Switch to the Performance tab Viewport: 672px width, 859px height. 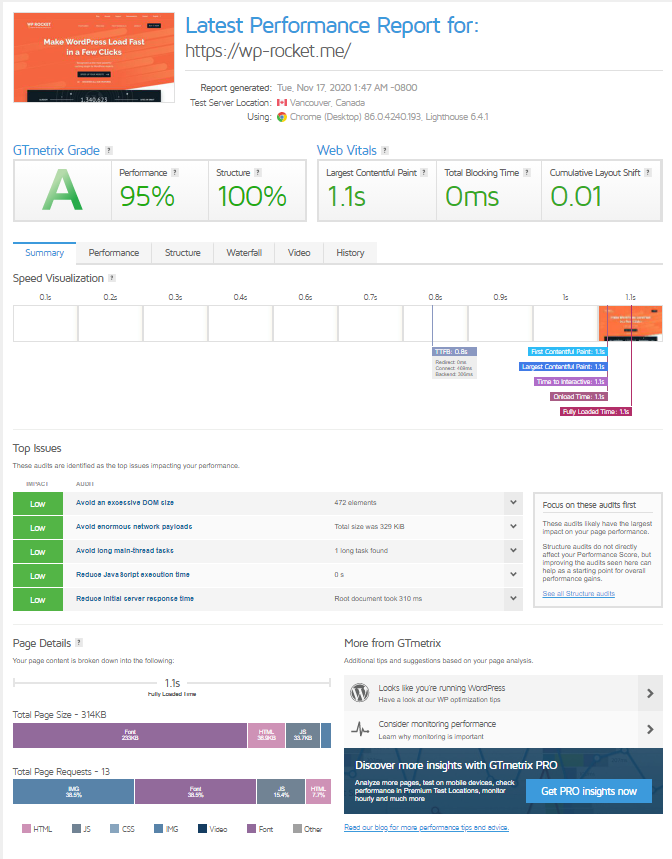(113, 253)
